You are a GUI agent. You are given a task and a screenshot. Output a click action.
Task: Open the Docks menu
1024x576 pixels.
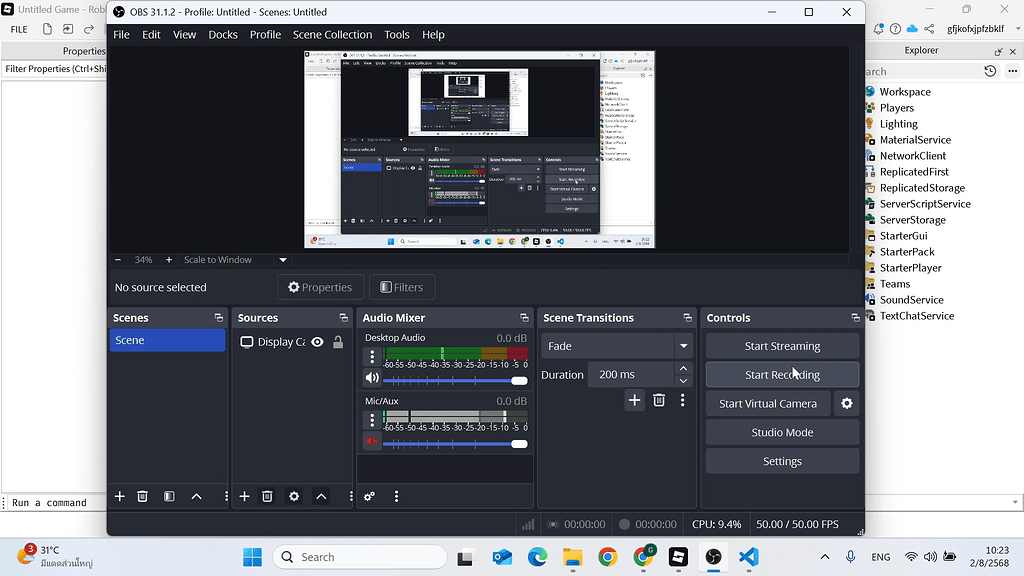coord(223,34)
